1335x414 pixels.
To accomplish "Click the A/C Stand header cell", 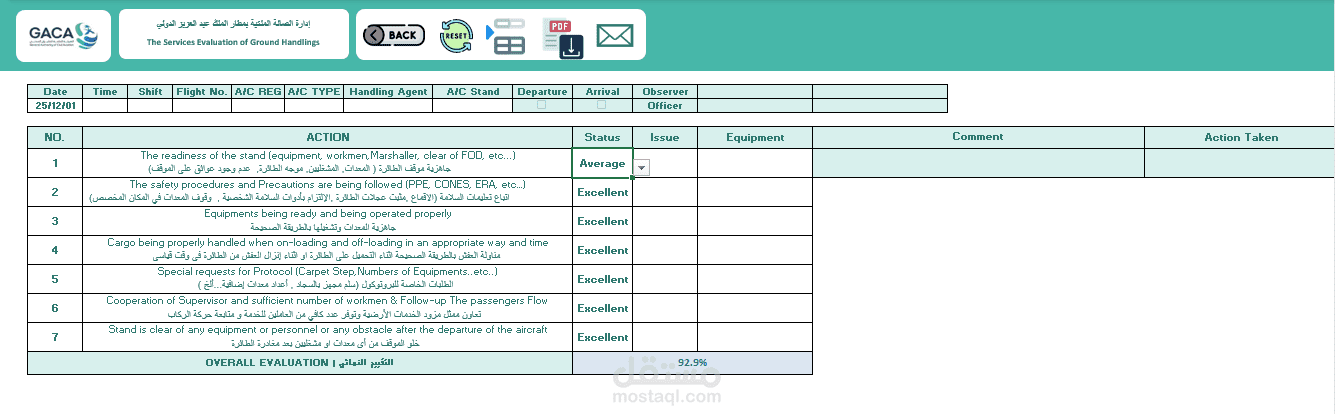I will pyautogui.click(x=473, y=92).
